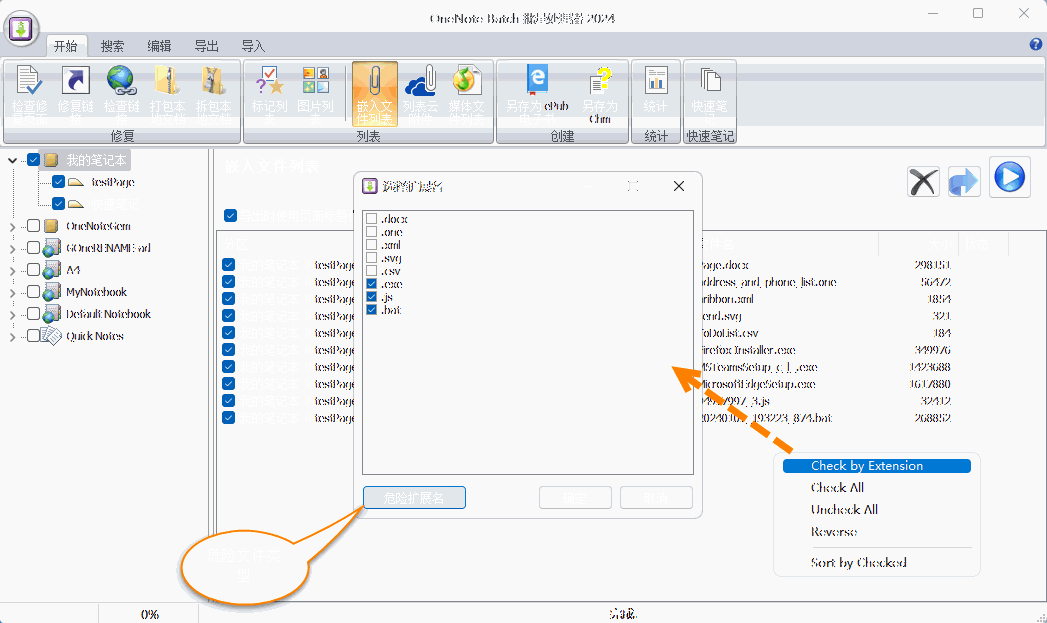1047x623 pixels.
Task: Open the Tag List (标记列表) tool
Action: click(x=269, y=94)
